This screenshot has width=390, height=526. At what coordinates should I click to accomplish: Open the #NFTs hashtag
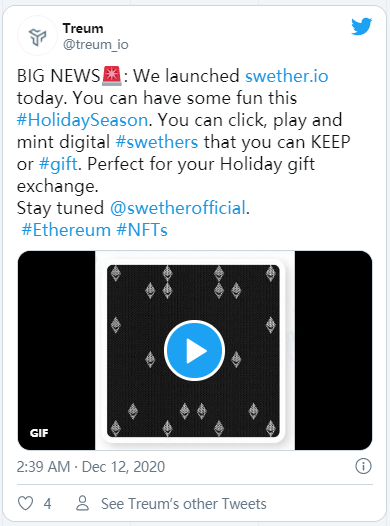point(142,230)
